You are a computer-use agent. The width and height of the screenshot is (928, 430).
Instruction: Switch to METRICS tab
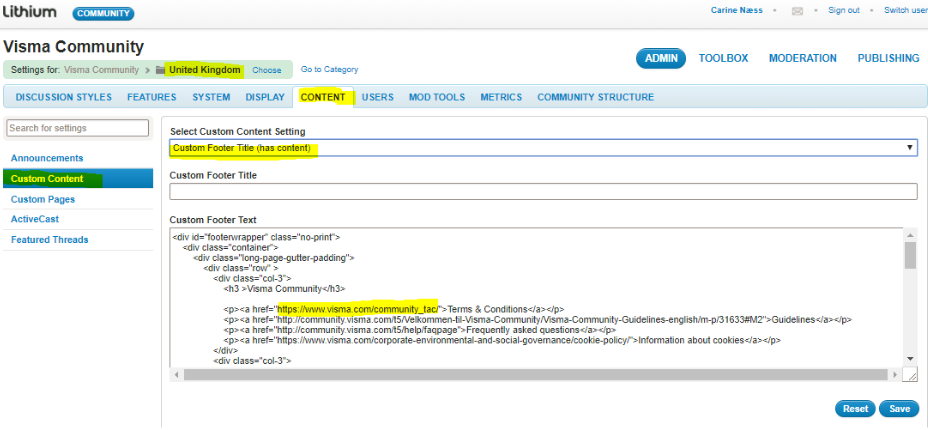[501, 97]
